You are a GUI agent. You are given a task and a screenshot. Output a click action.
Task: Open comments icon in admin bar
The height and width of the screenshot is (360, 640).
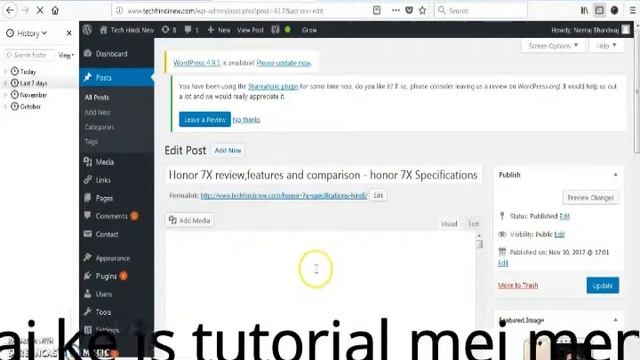191,30
